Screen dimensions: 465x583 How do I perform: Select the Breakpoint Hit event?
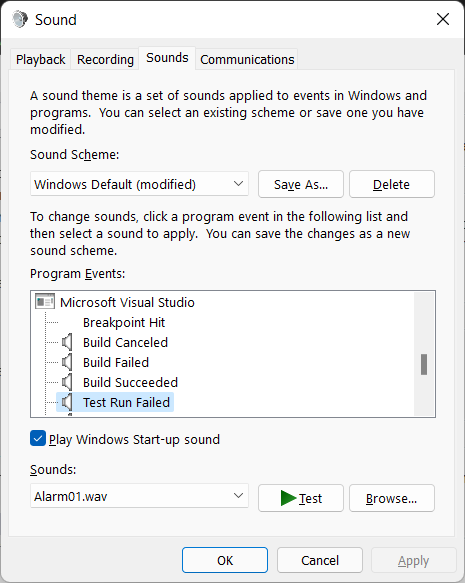[x=124, y=323]
